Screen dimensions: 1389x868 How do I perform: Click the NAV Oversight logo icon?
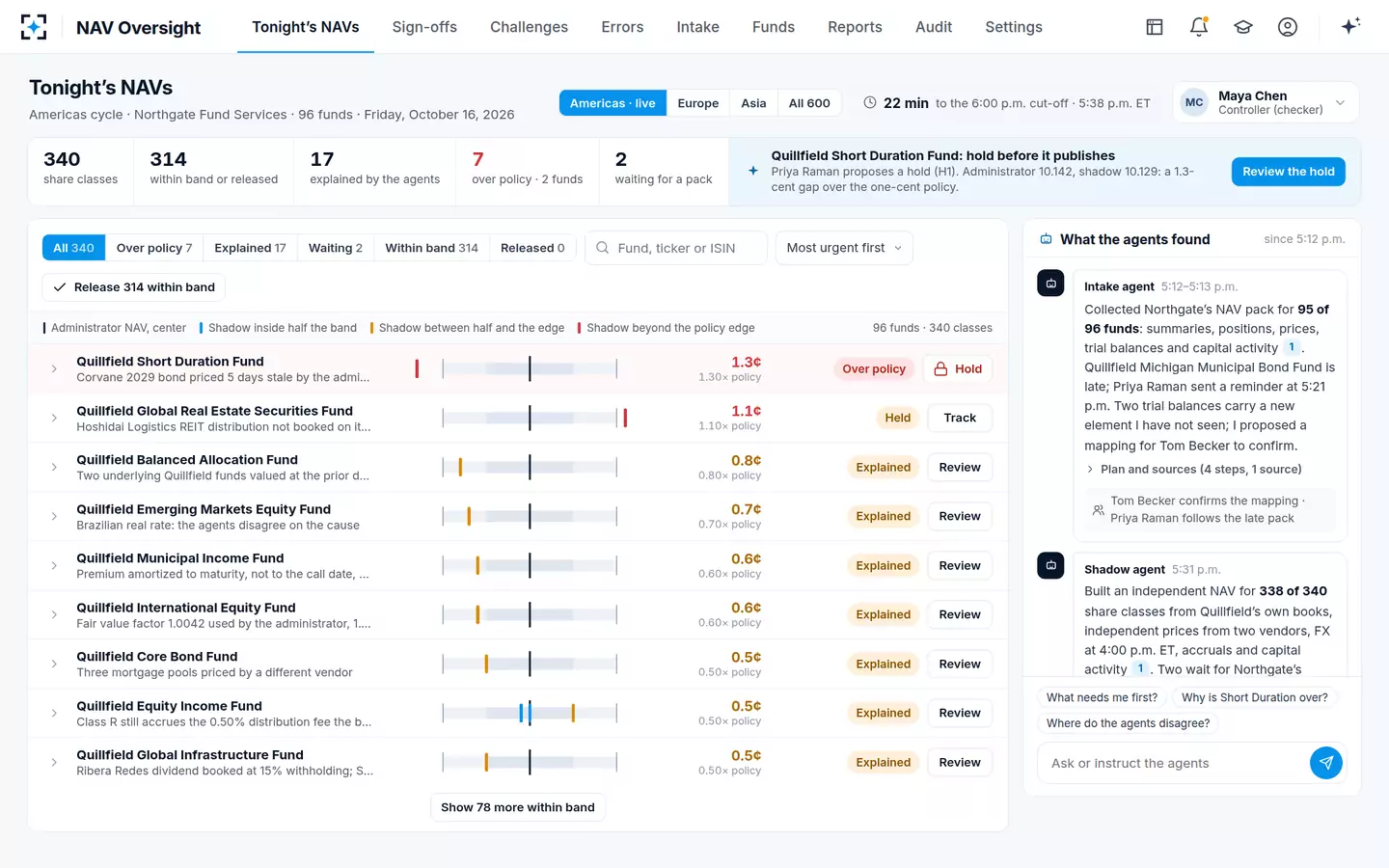pos(34,27)
